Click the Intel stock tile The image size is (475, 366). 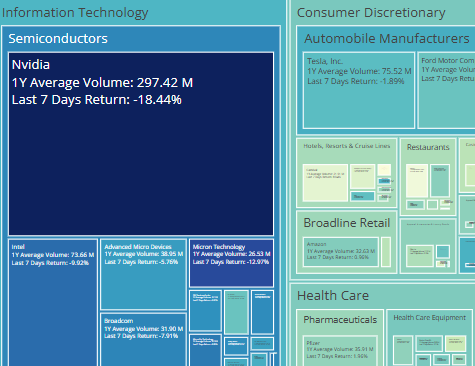click(x=53, y=303)
